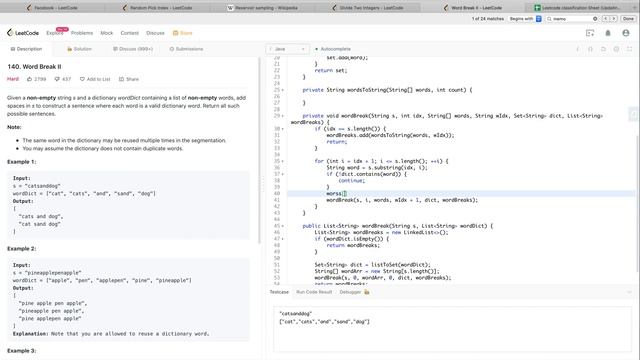Click the editor info icon

click(x=578, y=49)
